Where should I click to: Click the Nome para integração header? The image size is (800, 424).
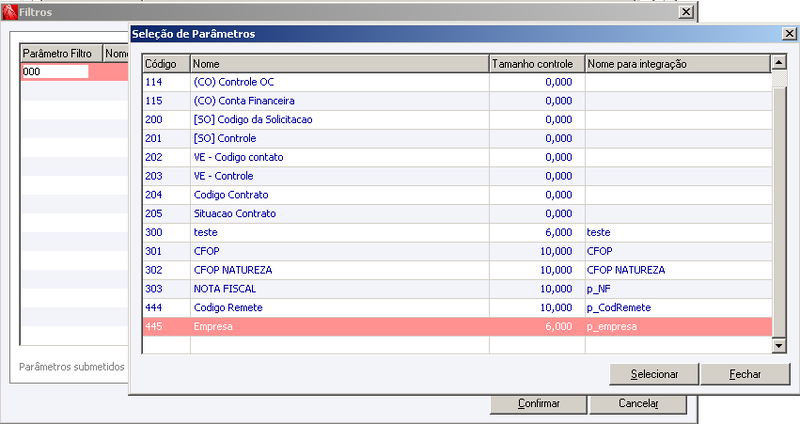click(x=678, y=64)
